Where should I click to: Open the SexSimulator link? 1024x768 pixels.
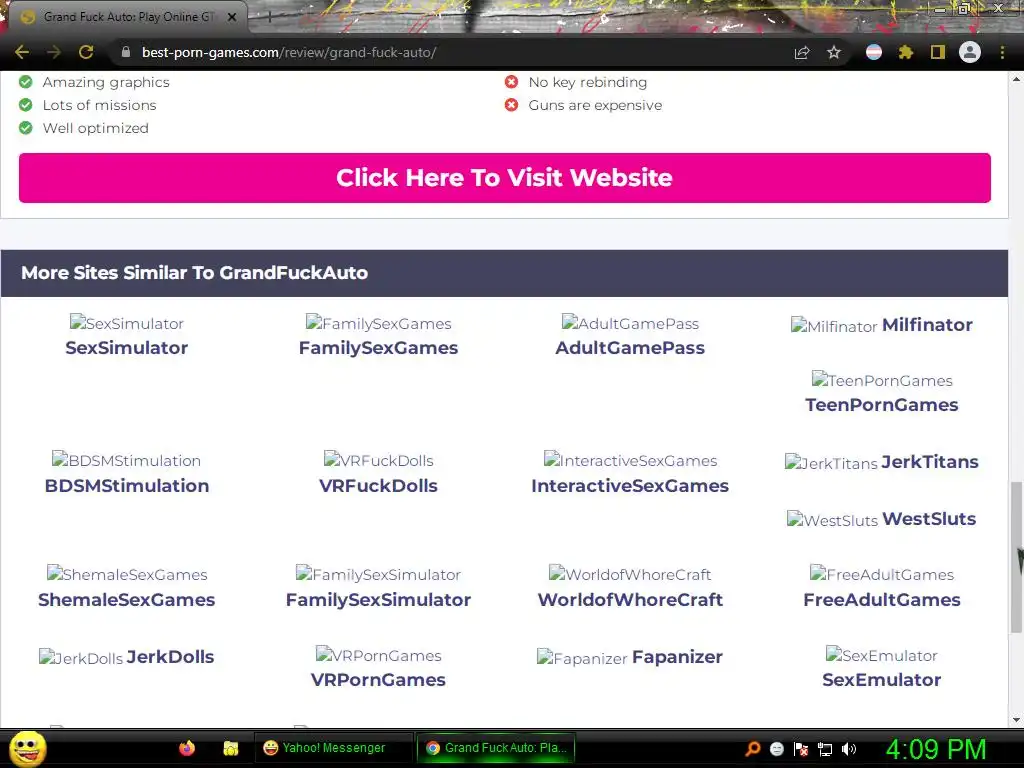pyautogui.click(x=127, y=347)
